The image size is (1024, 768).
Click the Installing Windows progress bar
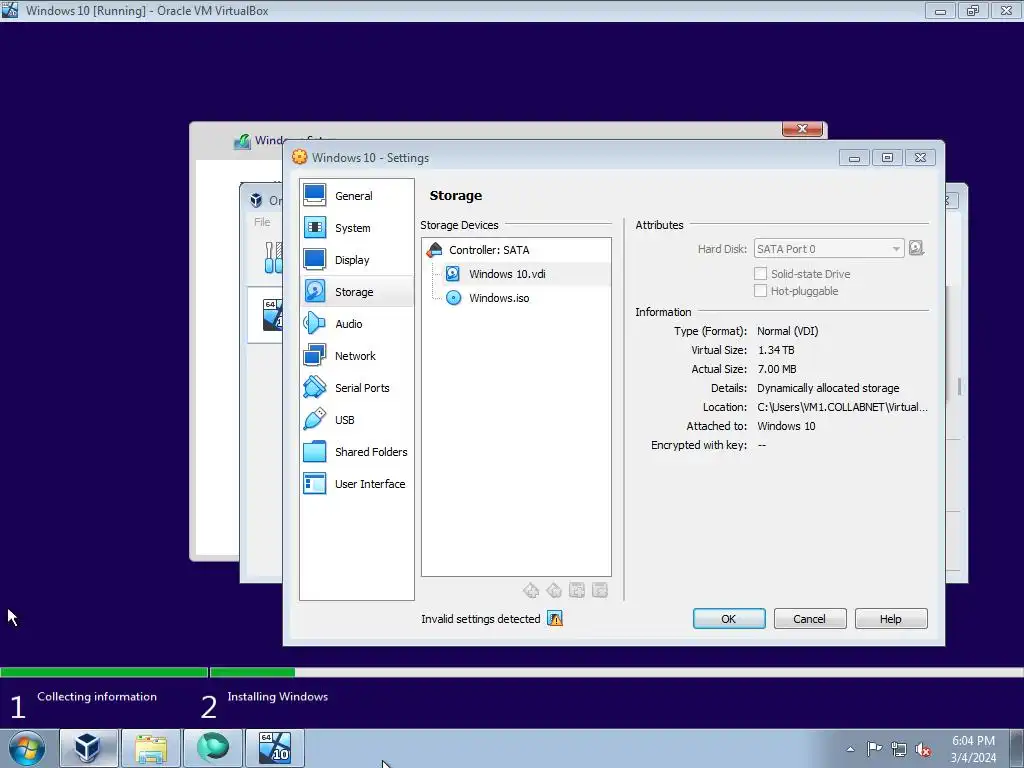[x=616, y=672]
